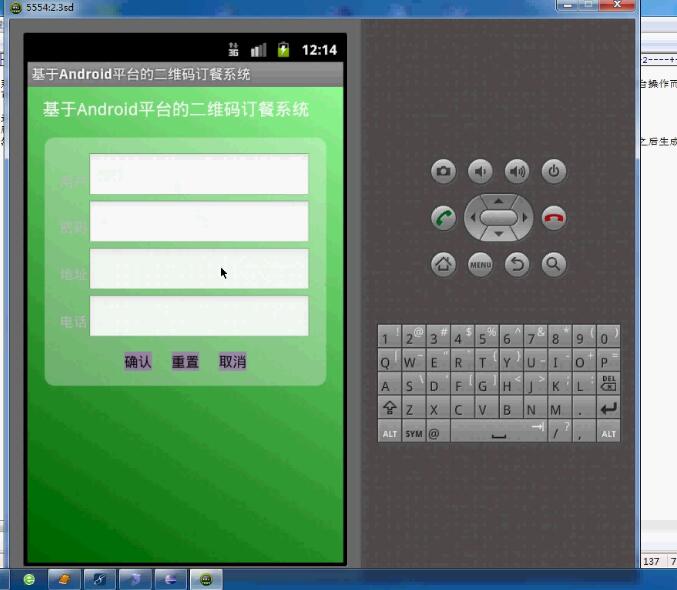
Task: Click the 确认 confirm button
Action: (x=138, y=361)
